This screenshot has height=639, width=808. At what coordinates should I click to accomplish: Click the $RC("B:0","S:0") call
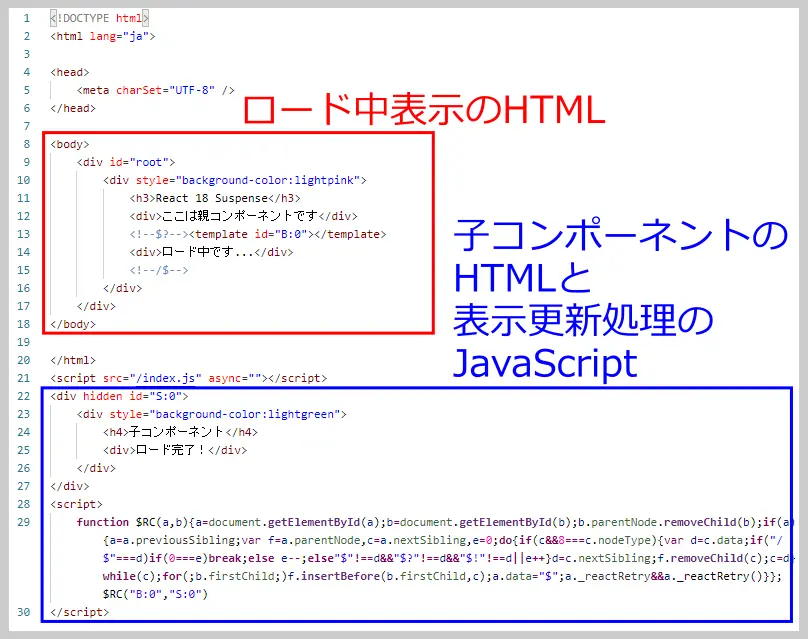[x=155, y=594]
